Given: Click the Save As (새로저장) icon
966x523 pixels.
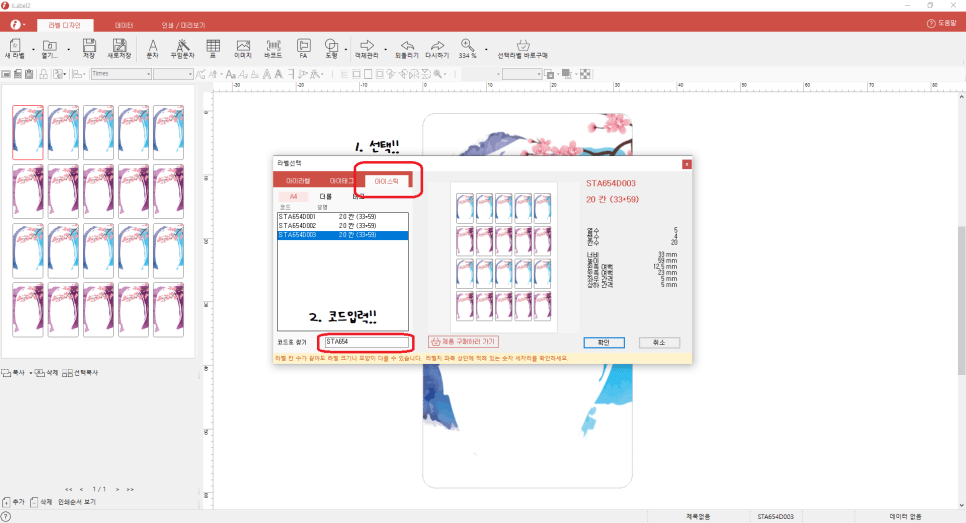Looking at the screenshot, I should coord(120,46).
